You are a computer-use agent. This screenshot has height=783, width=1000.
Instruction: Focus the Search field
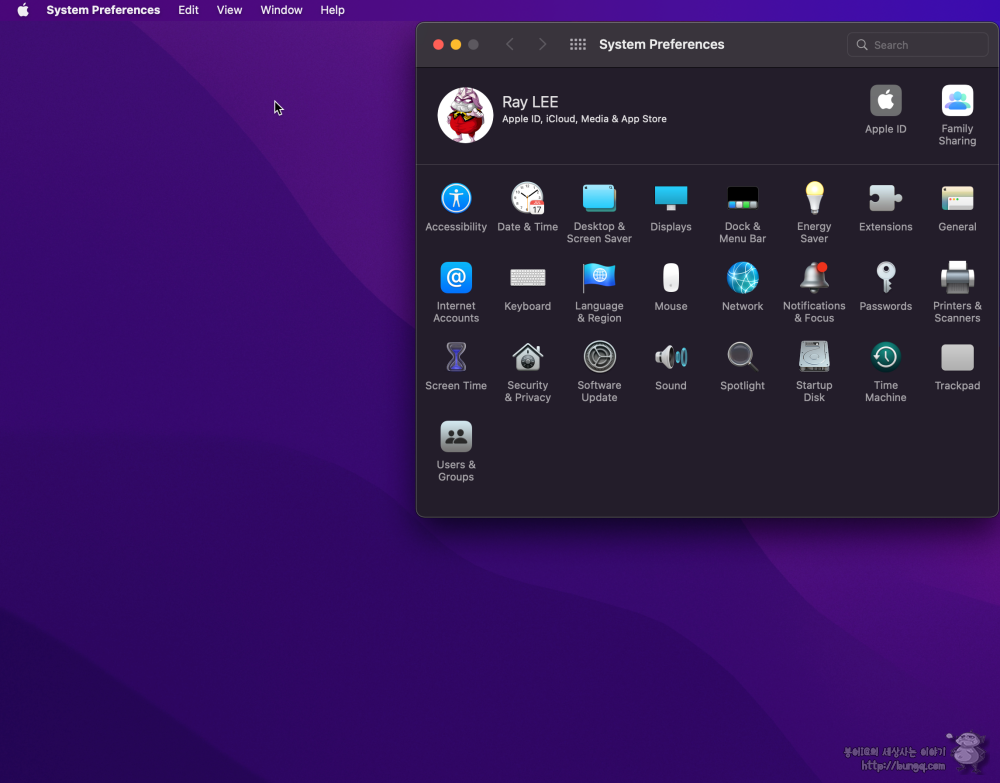pos(917,45)
